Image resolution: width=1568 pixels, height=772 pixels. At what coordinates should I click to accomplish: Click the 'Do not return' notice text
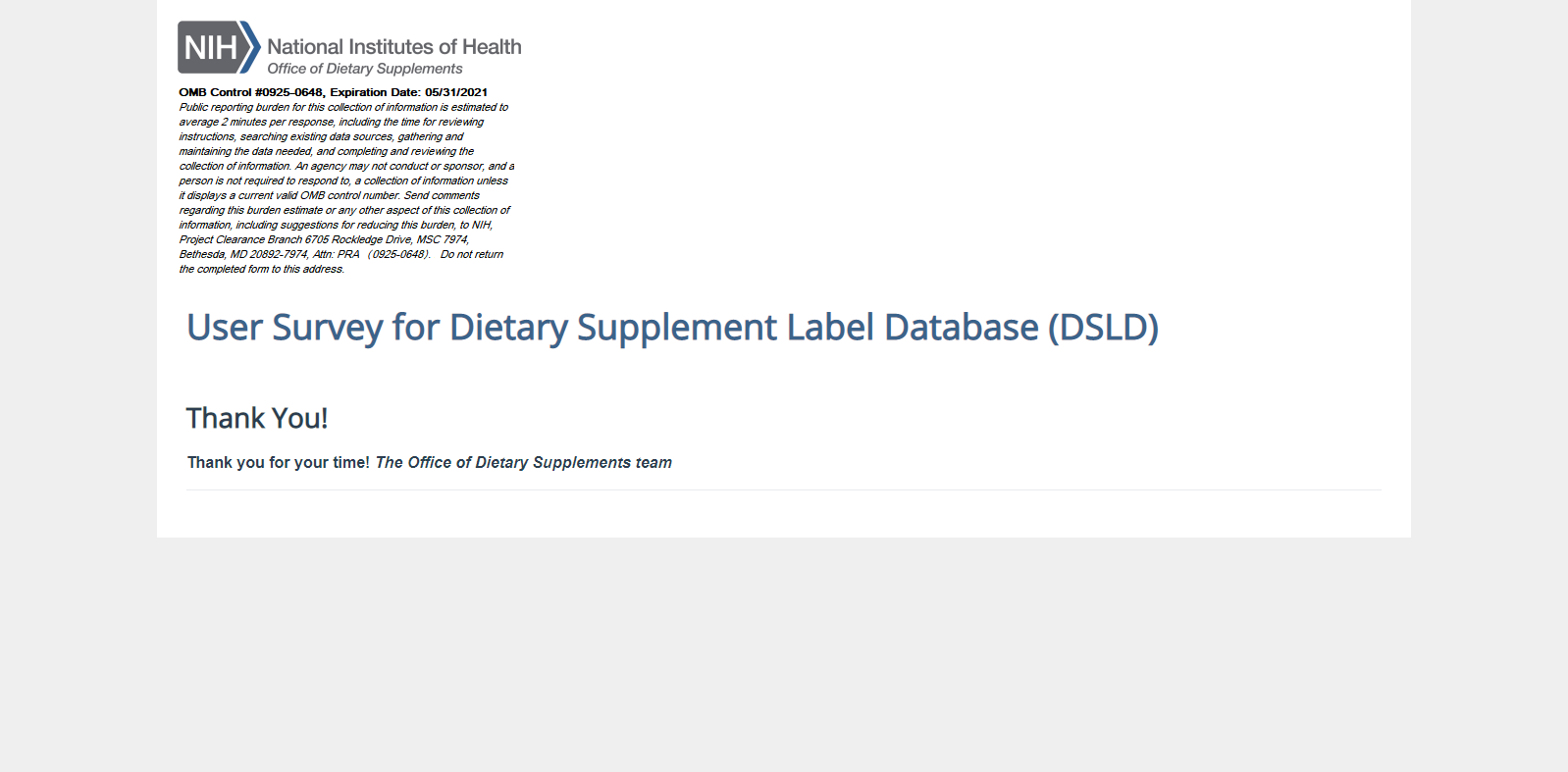pos(472,254)
